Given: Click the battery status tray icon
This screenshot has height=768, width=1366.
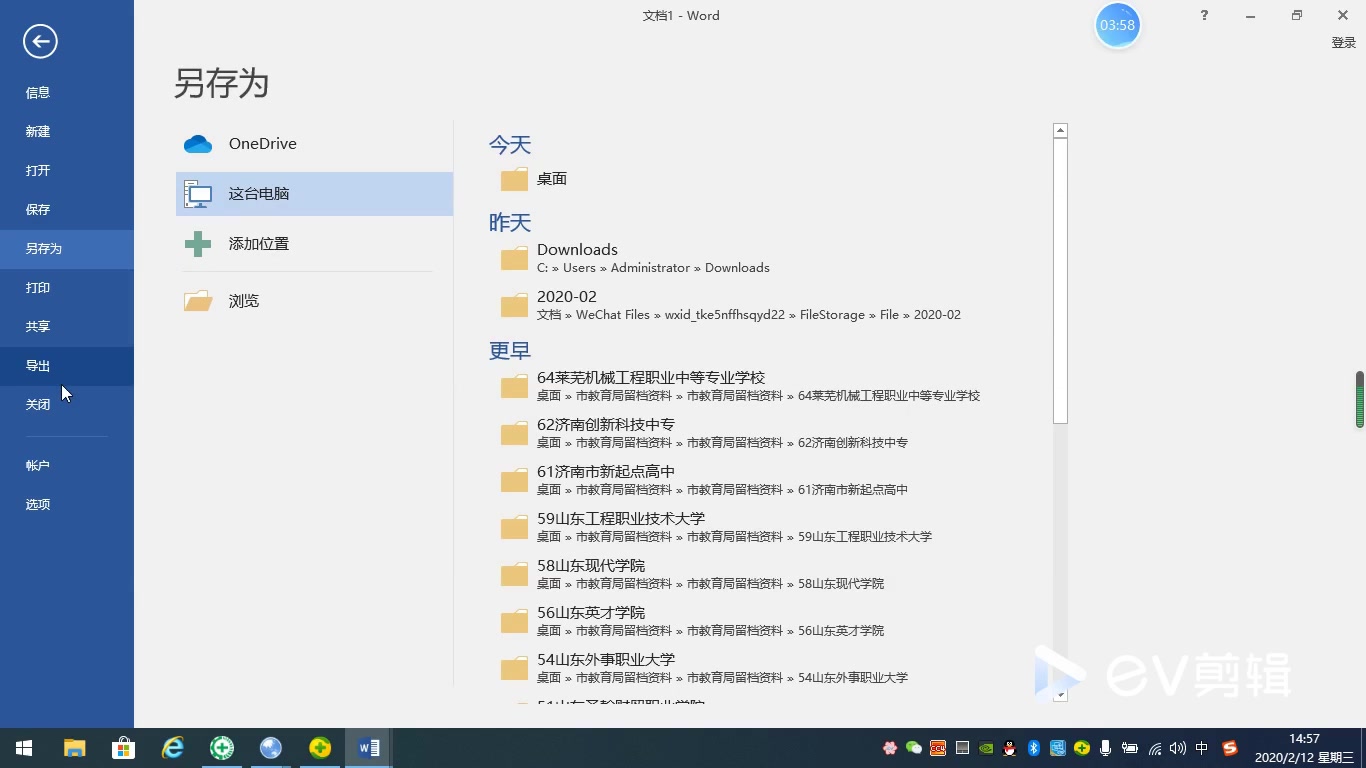Looking at the screenshot, I should coord(1129,747).
